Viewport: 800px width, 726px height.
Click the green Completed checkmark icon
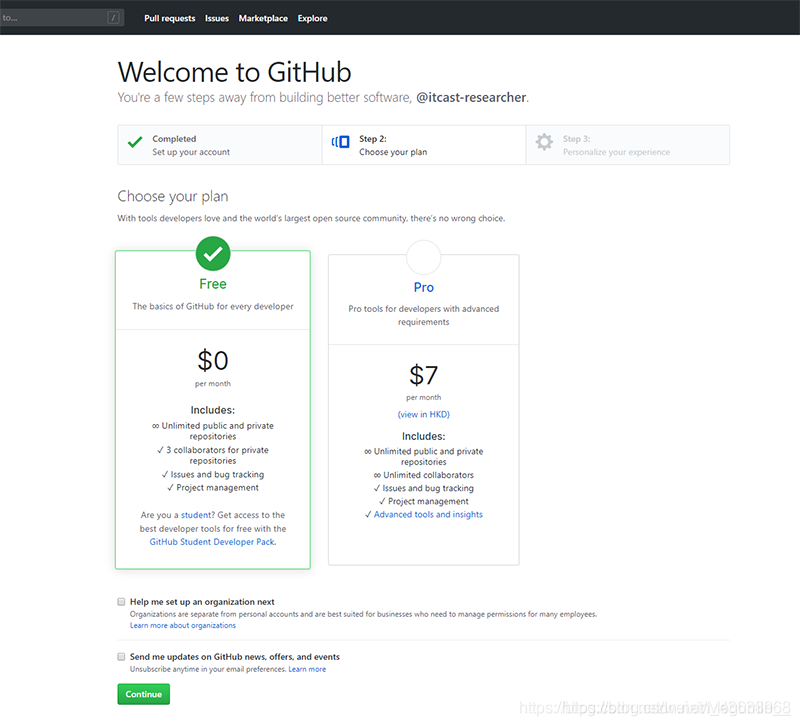pyautogui.click(x=135, y=142)
